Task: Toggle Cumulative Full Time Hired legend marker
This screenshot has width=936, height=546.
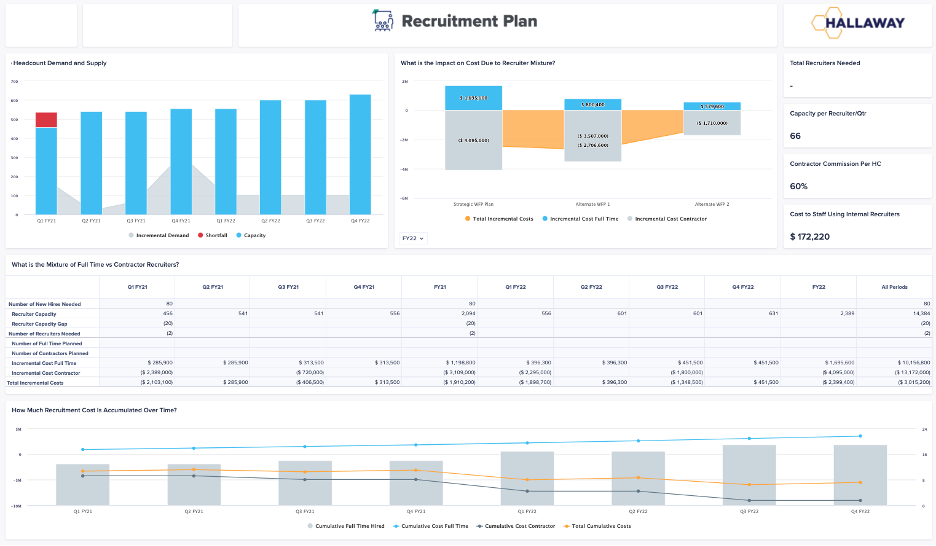Action: [x=311, y=526]
